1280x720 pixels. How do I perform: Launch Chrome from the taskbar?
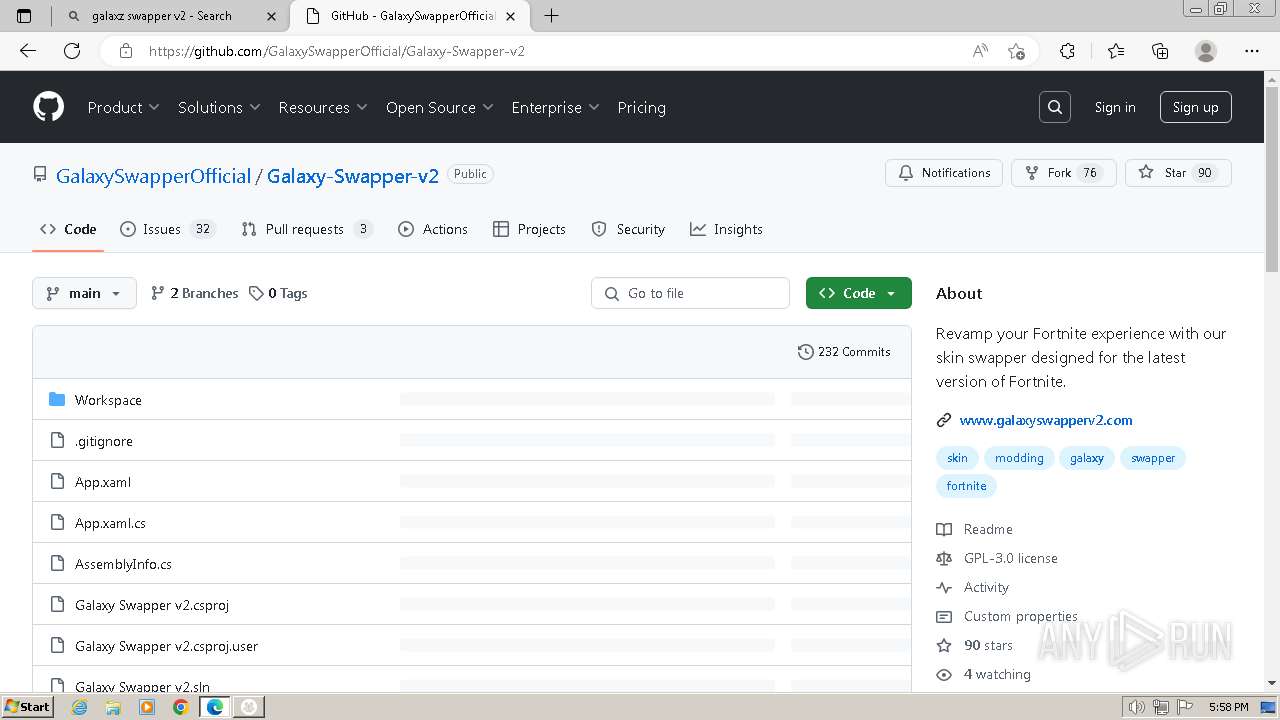(x=180, y=707)
